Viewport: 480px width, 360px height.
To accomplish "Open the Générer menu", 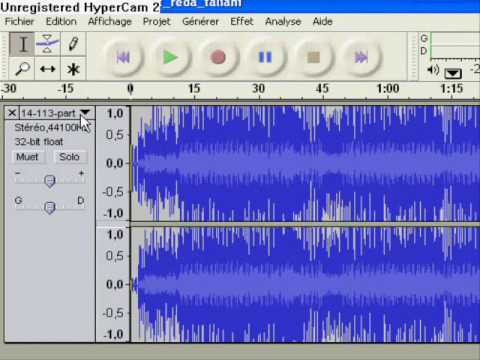I will click(x=200, y=22).
